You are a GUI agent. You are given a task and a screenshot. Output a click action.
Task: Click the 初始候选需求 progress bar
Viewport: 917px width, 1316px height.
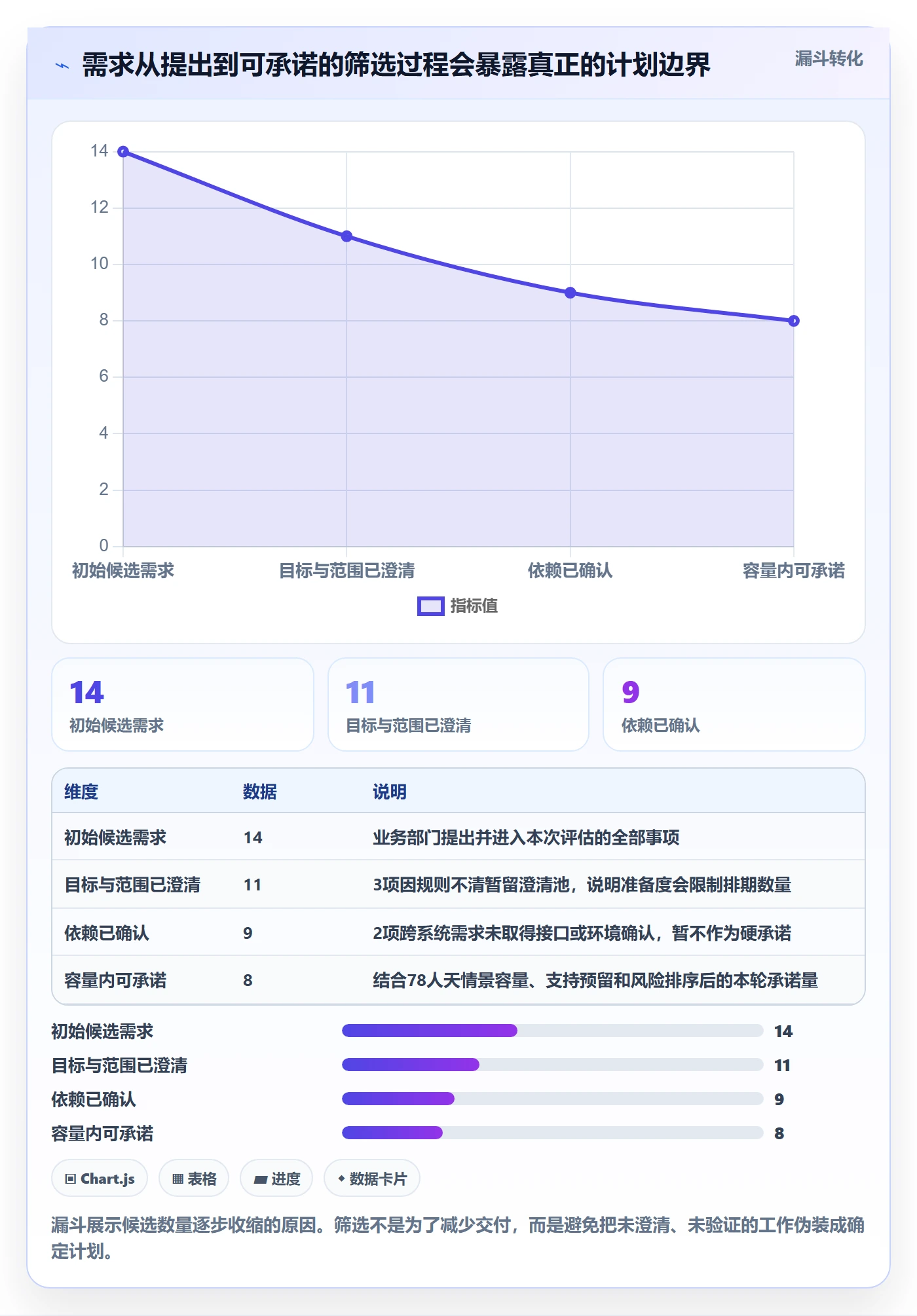[x=553, y=1031]
